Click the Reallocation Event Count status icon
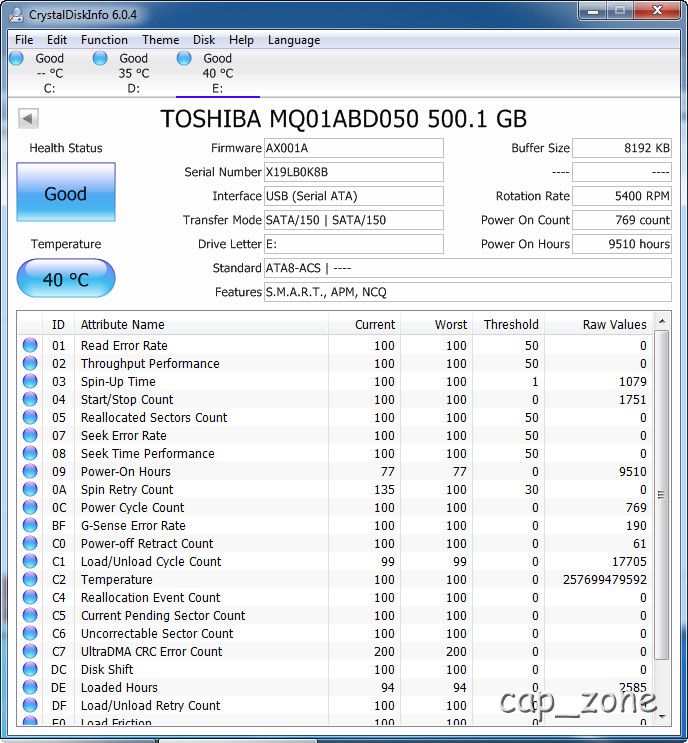This screenshot has width=688, height=743. tap(30, 597)
